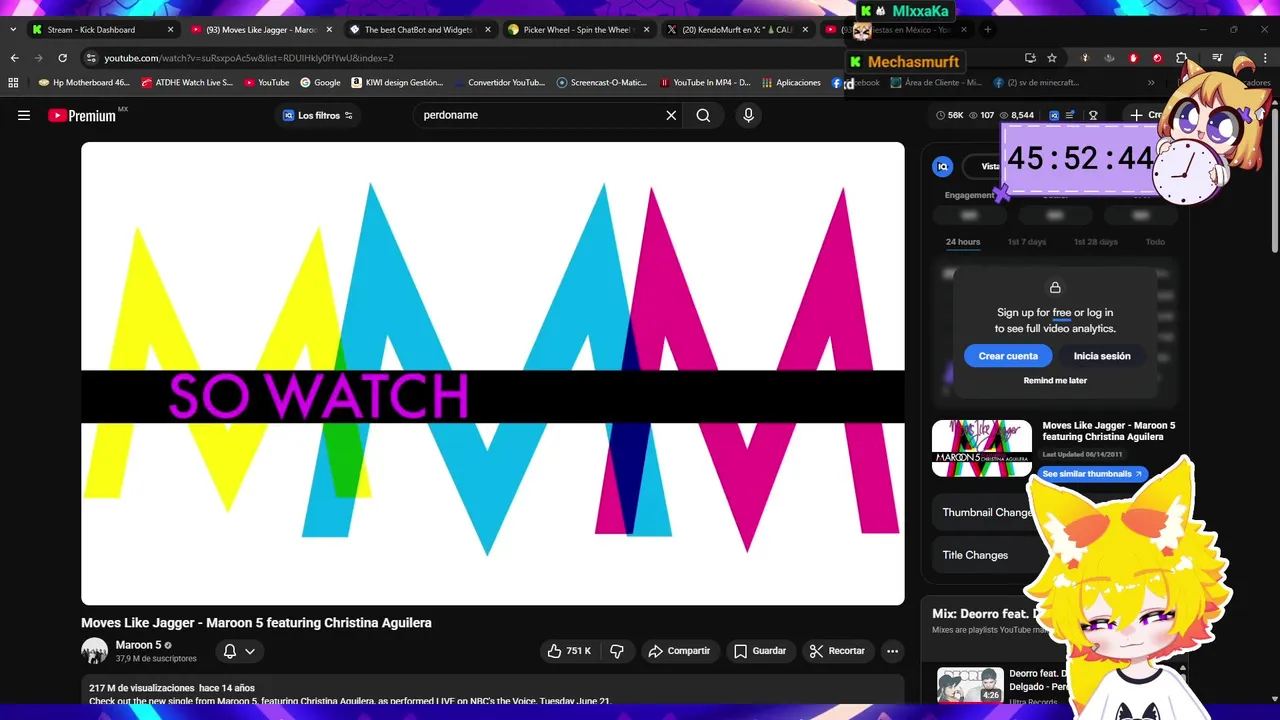Go forward in browser history
This screenshot has height=720, width=1280.
(38, 58)
